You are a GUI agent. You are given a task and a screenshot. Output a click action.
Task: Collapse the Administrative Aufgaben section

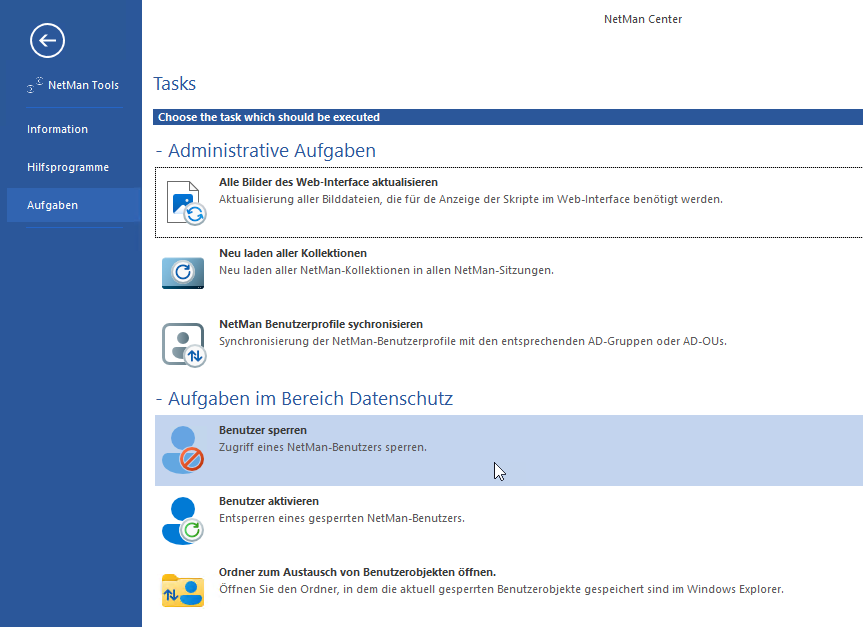click(159, 151)
